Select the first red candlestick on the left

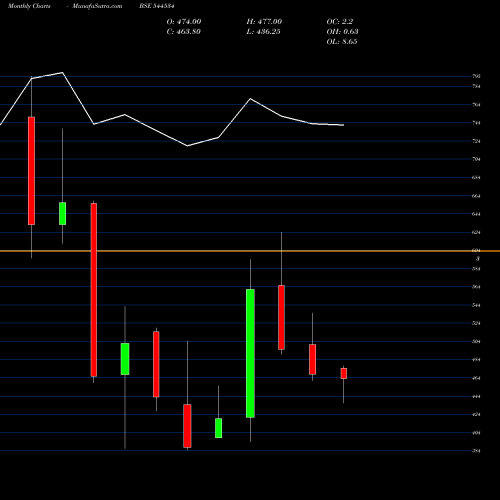coord(31,171)
